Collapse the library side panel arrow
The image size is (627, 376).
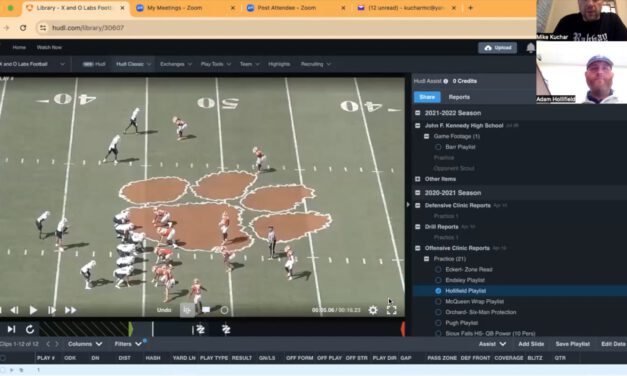pos(408,205)
